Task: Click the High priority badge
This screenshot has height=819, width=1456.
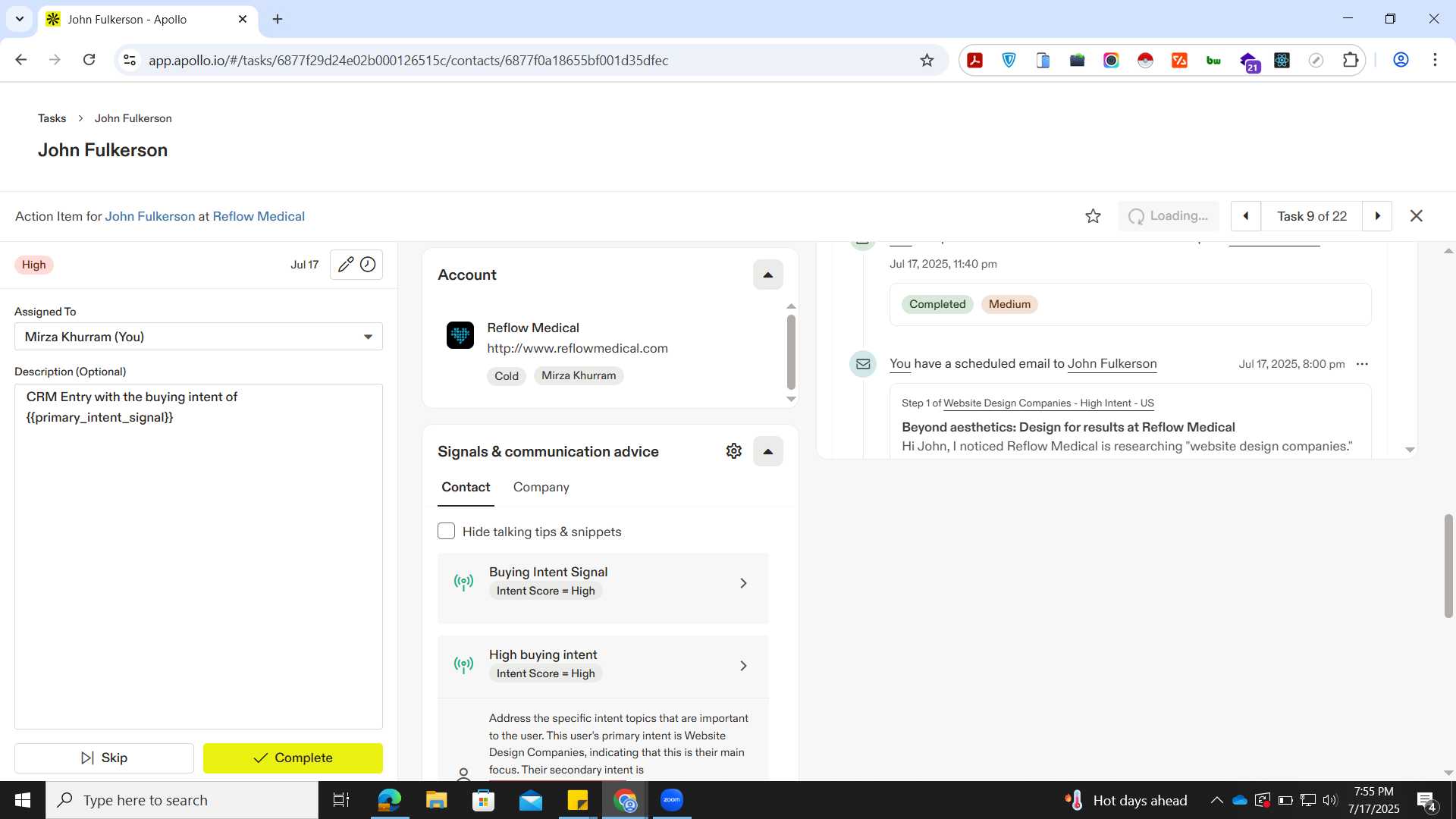Action: pos(33,264)
